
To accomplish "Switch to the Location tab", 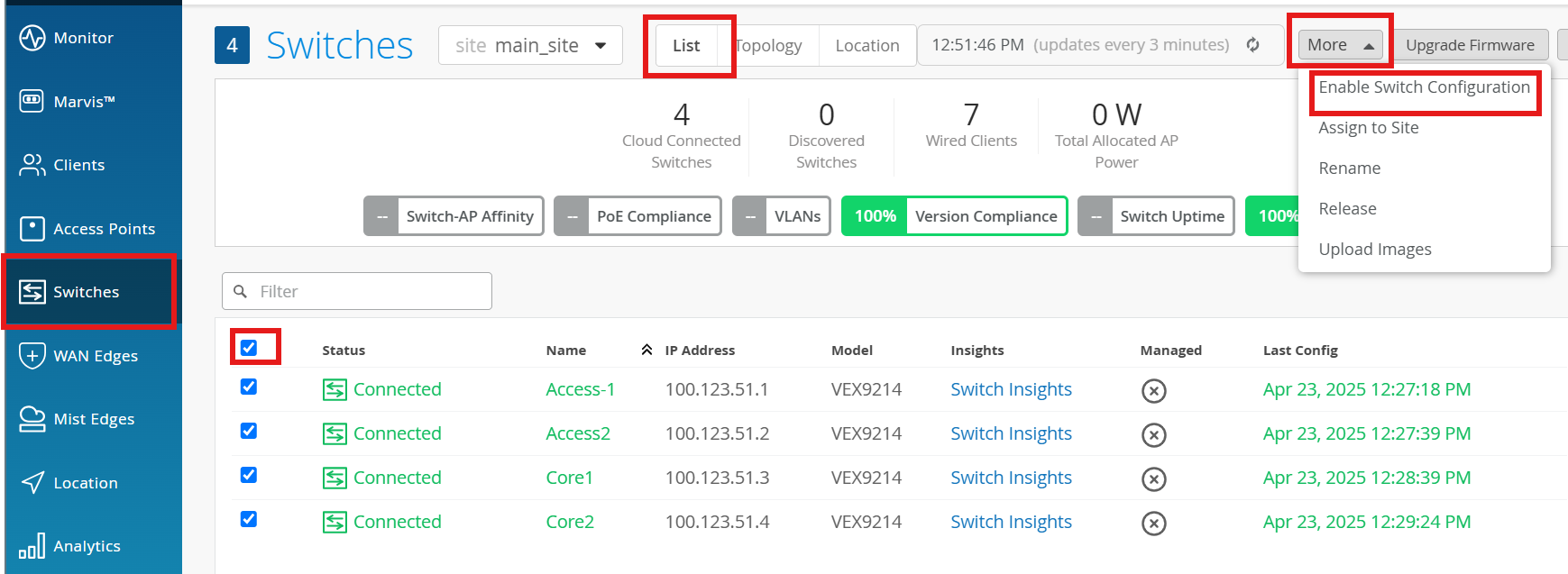I will 867,46.
